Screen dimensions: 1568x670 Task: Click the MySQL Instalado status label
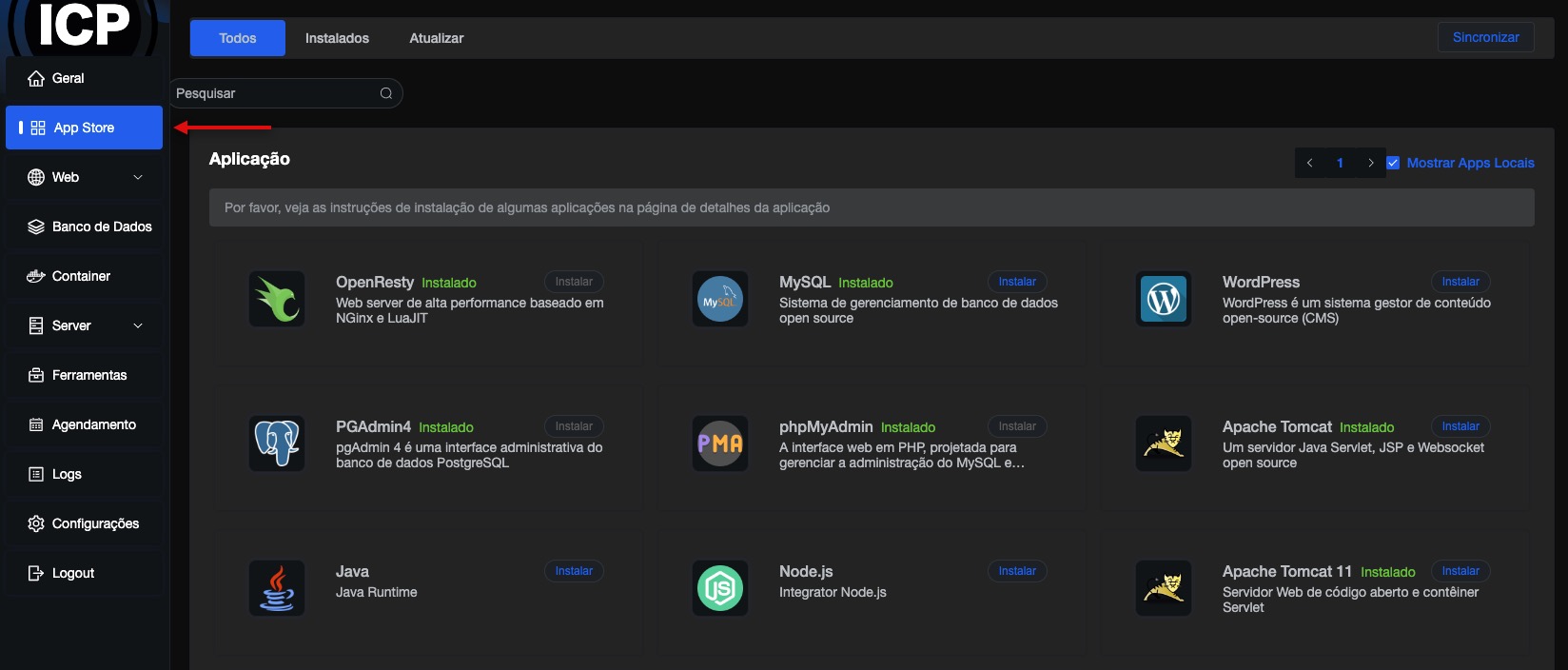click(866, 283)
